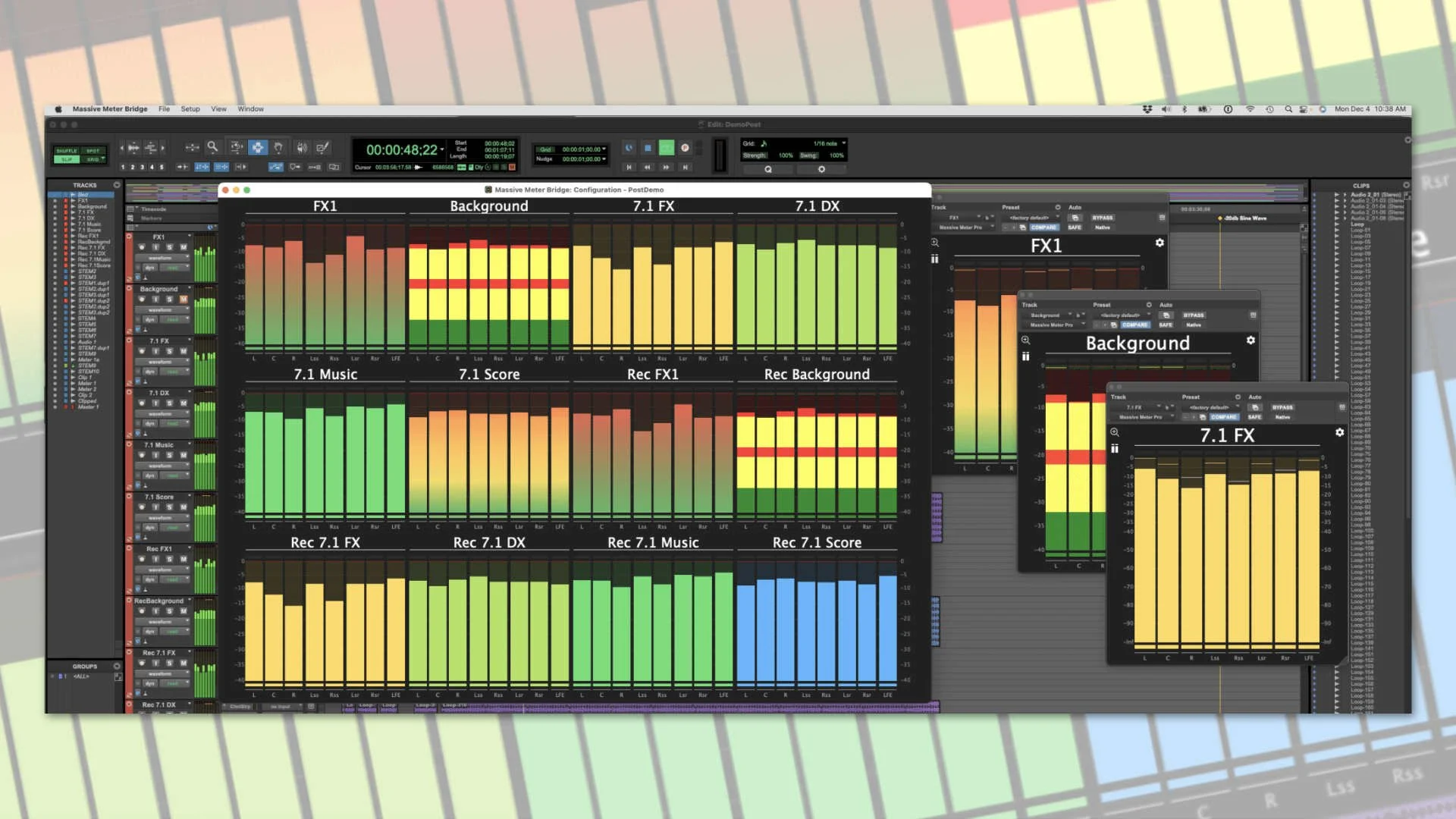Toggle solo on the FX1 track
Screen dimensions: 1456x819
(x=170, y=247)
